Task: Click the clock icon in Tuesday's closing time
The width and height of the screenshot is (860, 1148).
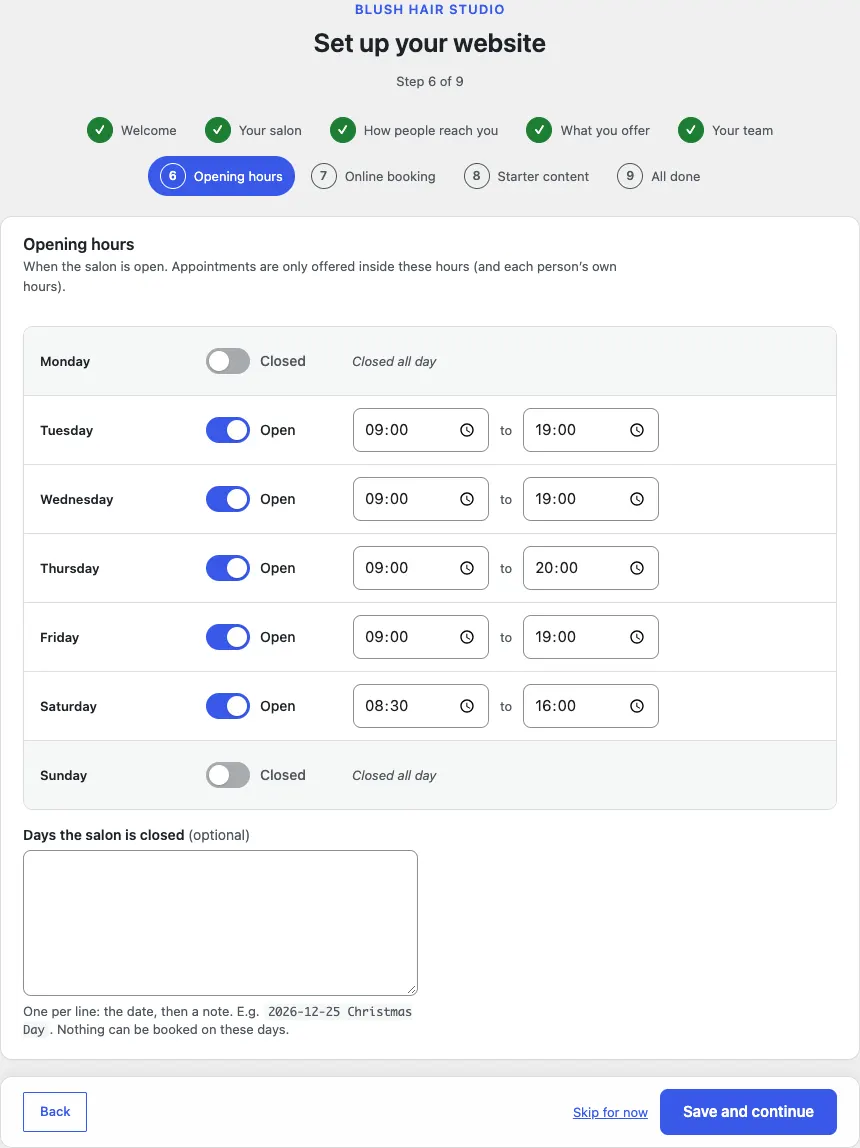Action: coord(637,430)
